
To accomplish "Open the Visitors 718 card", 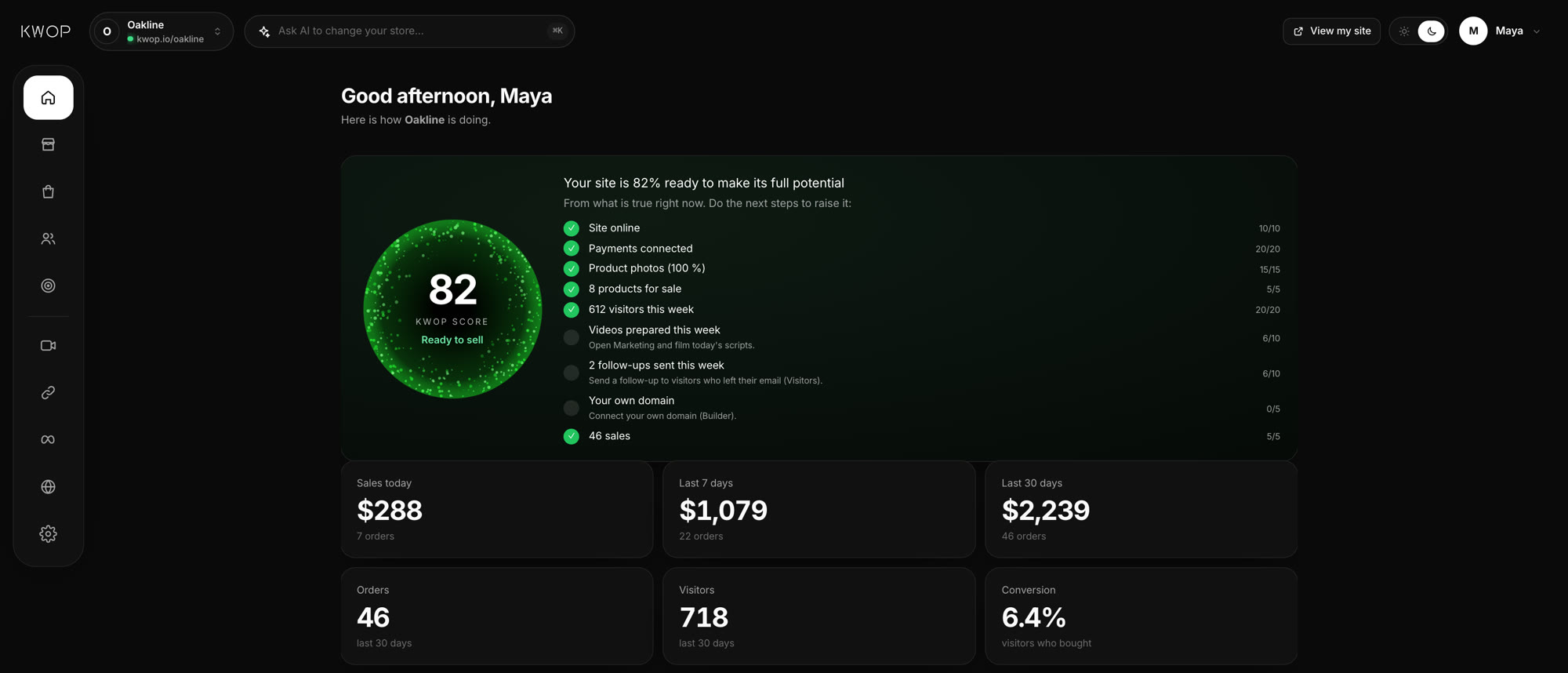I will tap(819, 616).
